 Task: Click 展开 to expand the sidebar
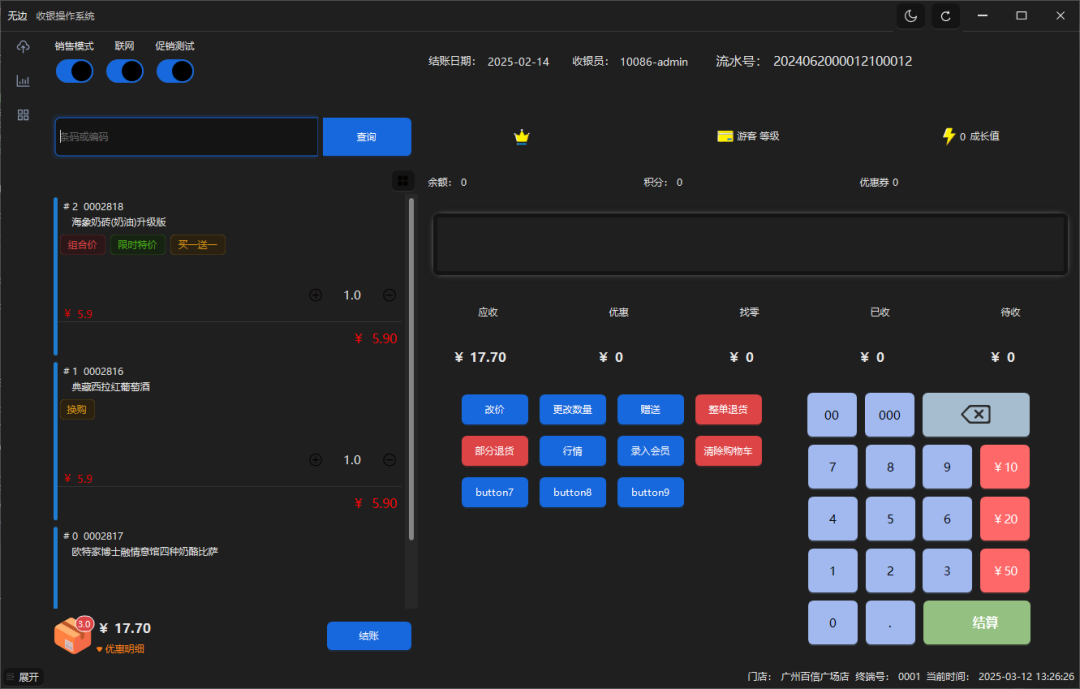coord(23,677)
